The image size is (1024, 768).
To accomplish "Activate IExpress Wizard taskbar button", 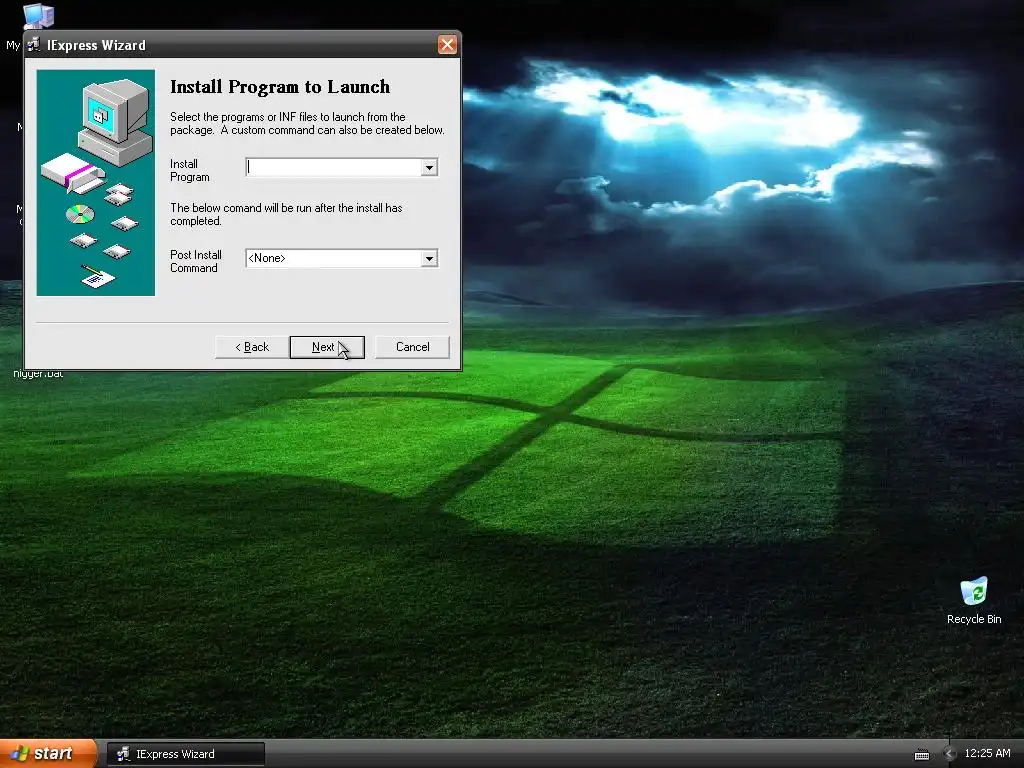I will pos(185,754).
